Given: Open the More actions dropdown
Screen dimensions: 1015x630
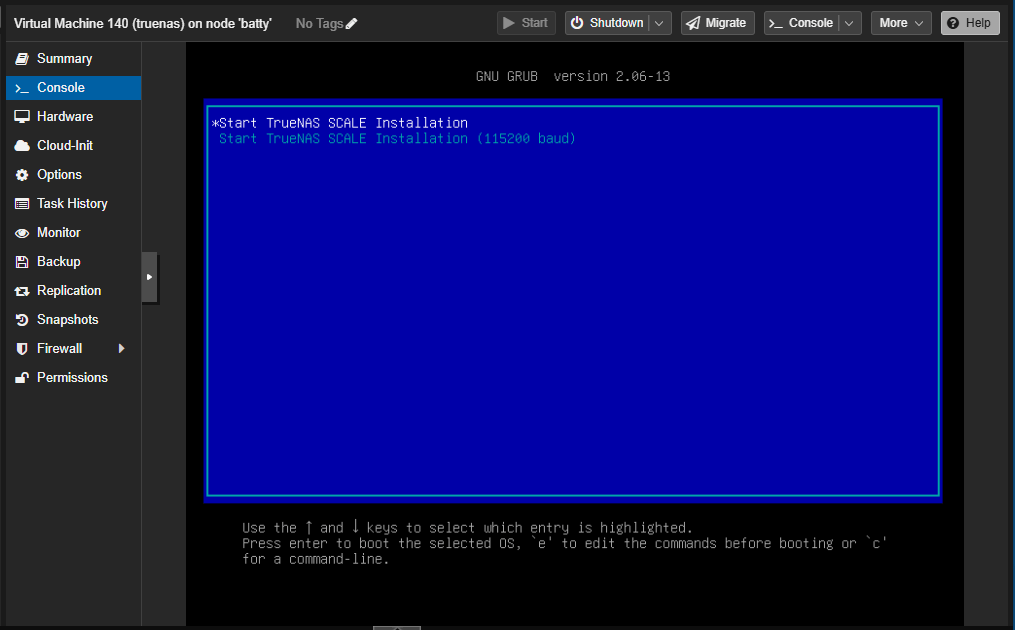Looking at the screenshot, I should tap(900, 23).
